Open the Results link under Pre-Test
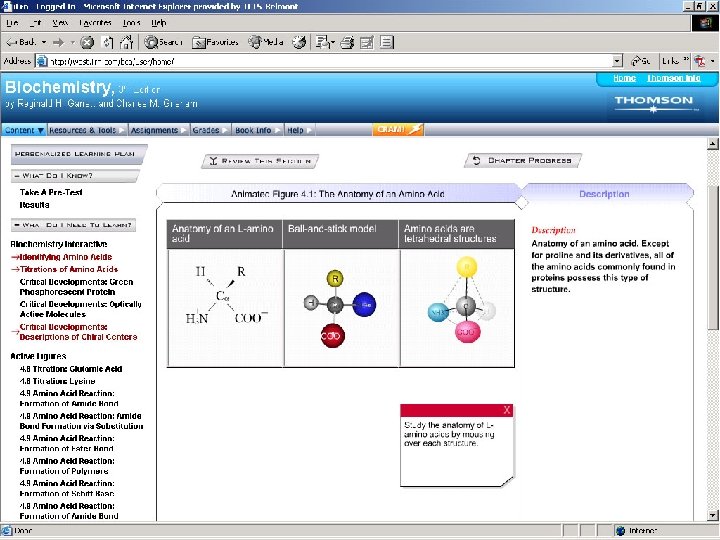 [x=34, y=205]
